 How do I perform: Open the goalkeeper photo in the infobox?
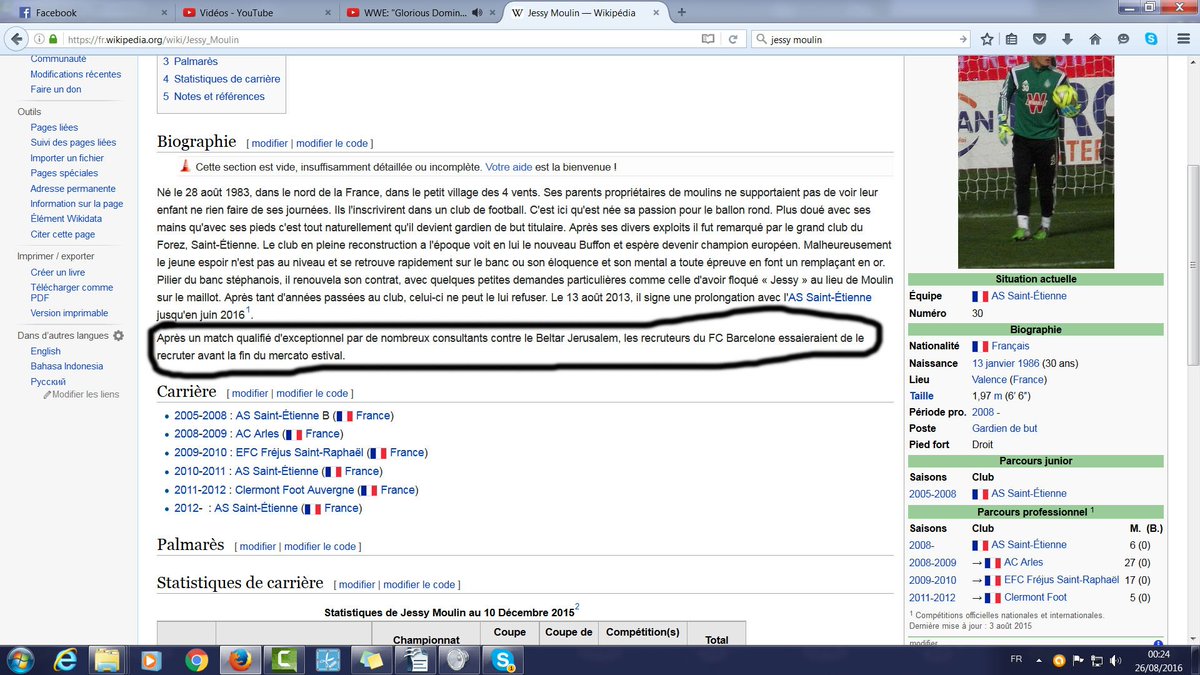[1034, 162]
